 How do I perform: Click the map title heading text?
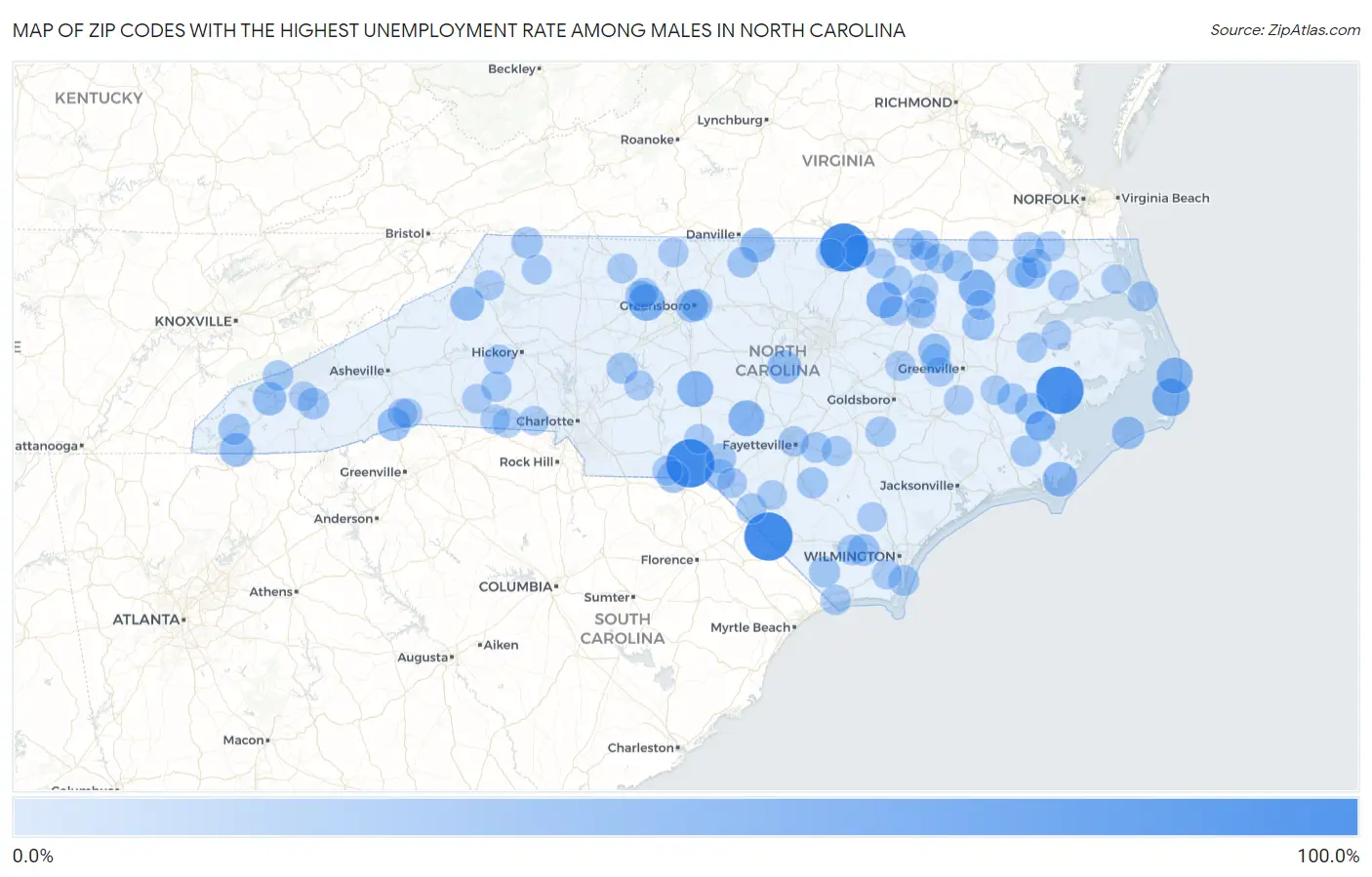pos(459,30)
